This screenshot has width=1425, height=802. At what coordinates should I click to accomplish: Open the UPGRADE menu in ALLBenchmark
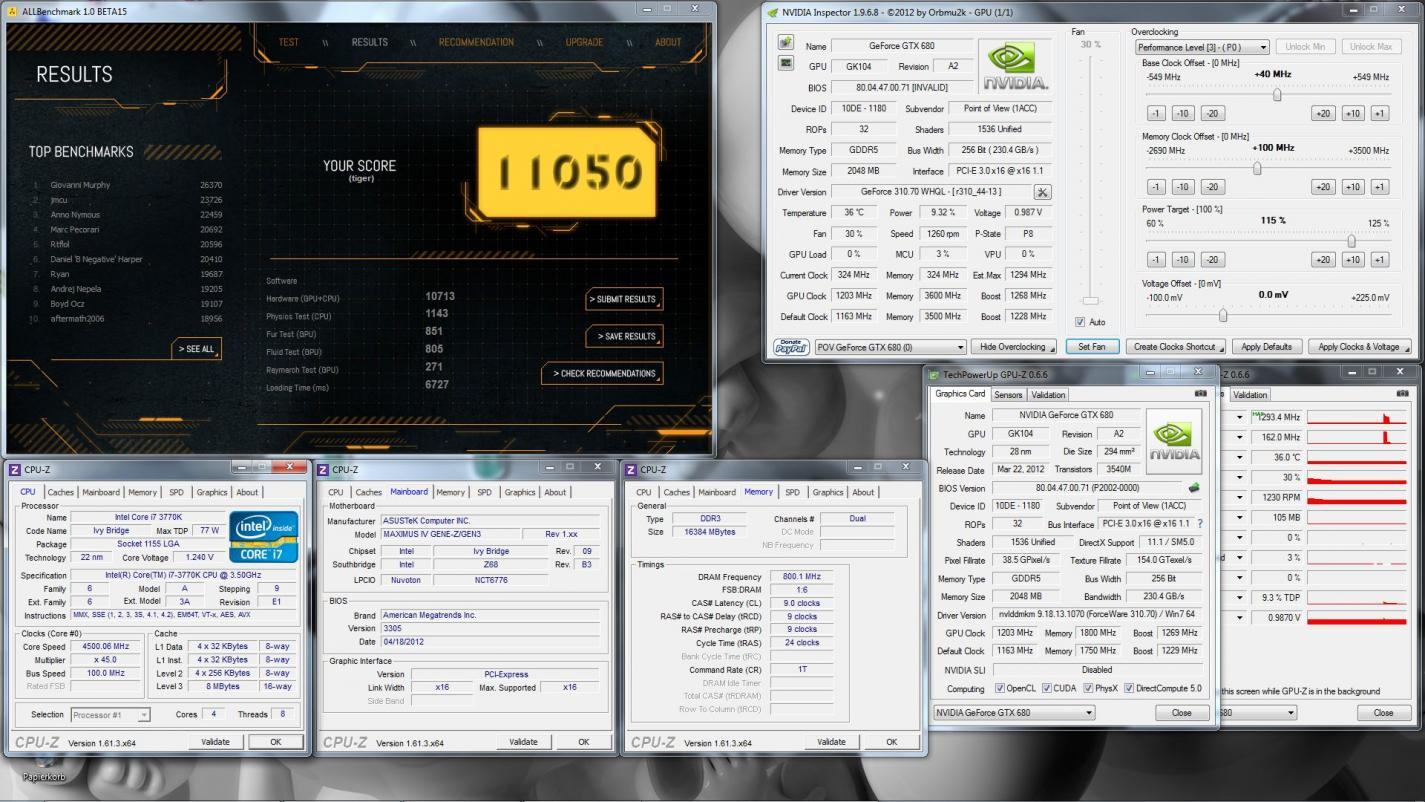point(584,42)
